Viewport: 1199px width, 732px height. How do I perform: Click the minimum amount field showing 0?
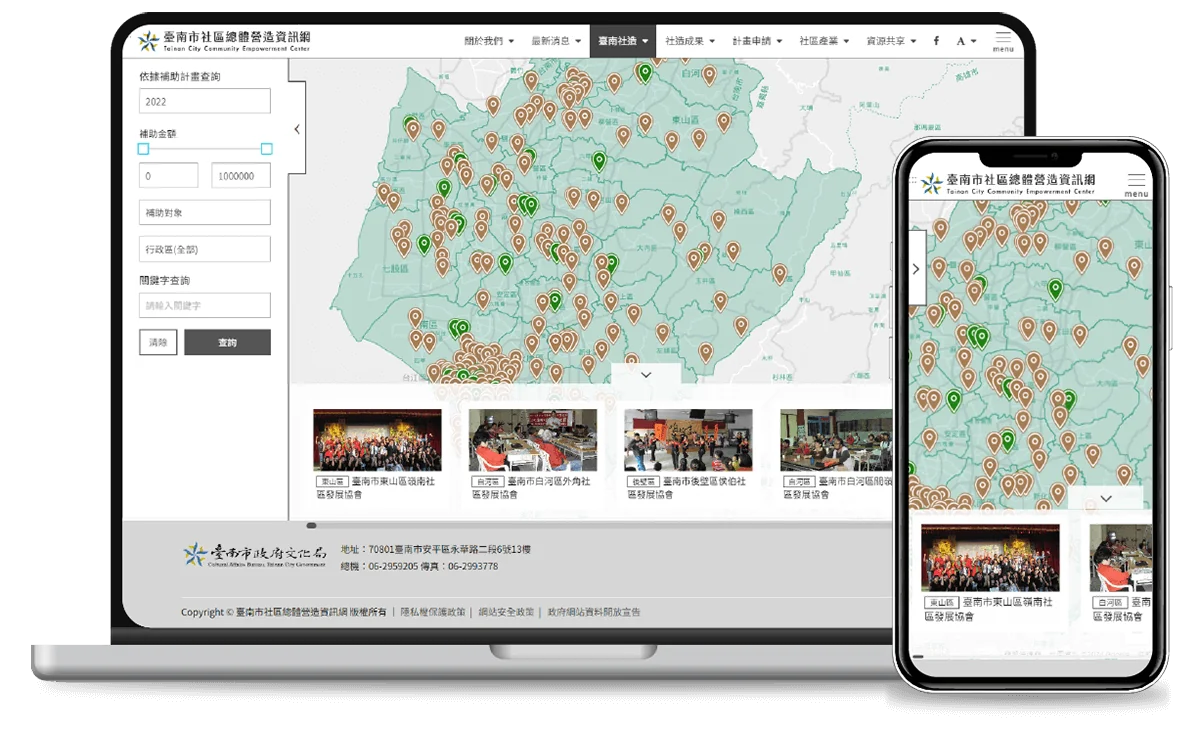tap(168, 175)
